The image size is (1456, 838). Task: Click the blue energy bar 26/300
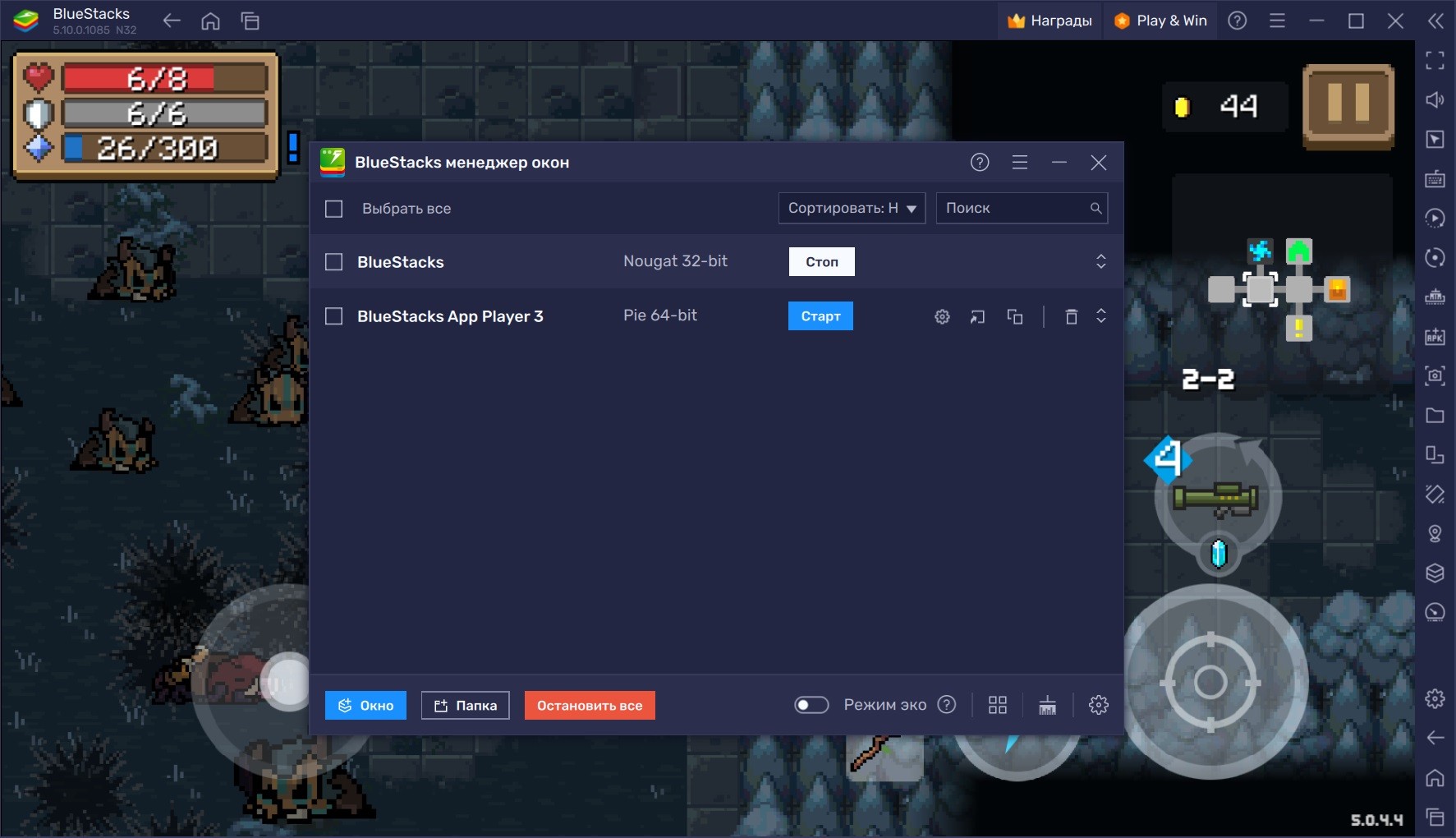pos(165,149)
